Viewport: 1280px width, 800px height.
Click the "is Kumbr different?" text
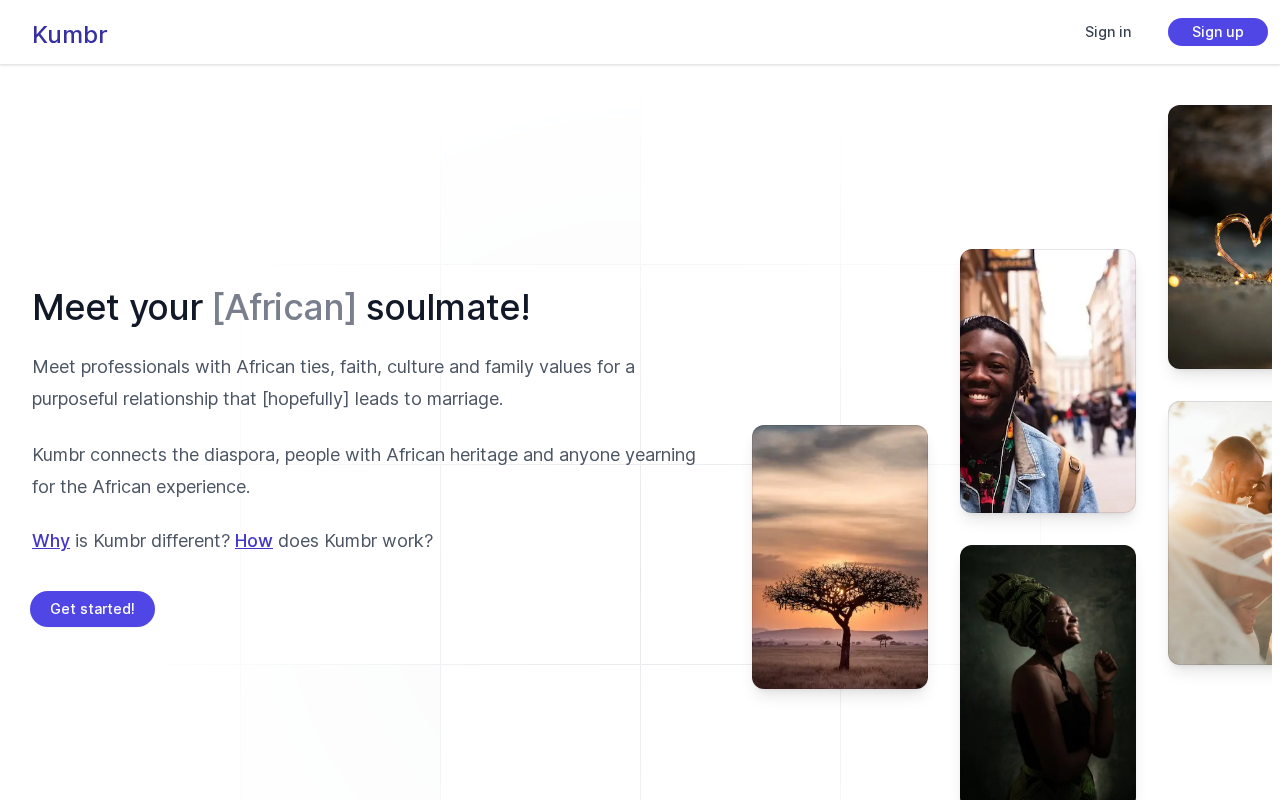coord(152,541)
